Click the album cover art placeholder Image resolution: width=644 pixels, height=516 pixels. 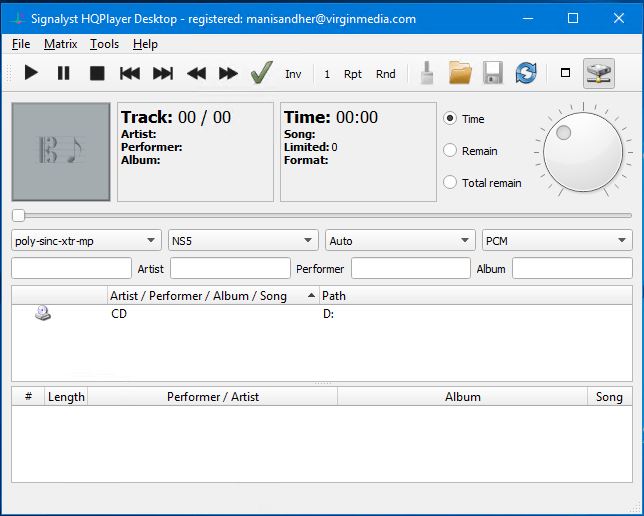[x=61, y=152]
